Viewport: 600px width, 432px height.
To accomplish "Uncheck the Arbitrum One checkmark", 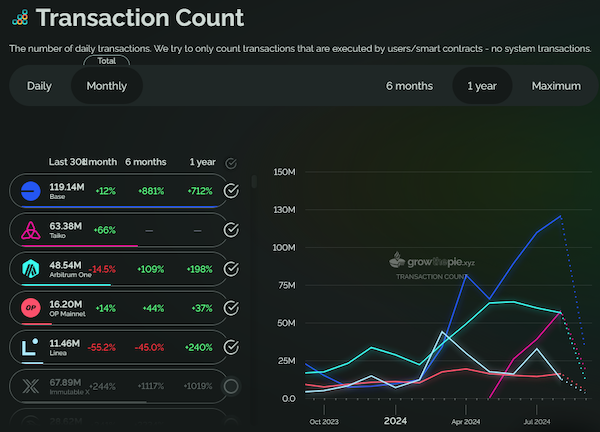I will pos(231,269).
